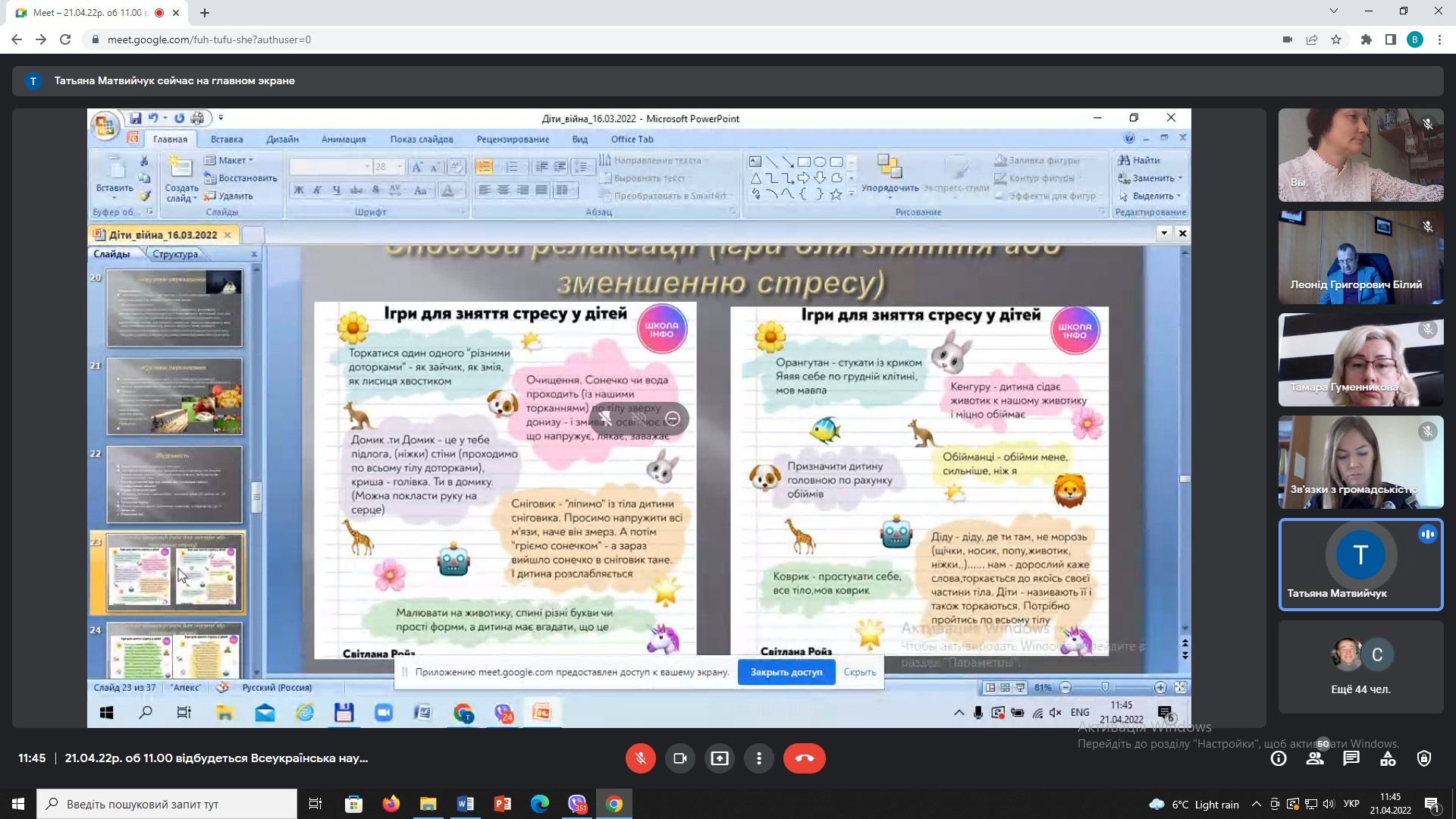Open Chrome extensions puzzle icon

(x=1367, y=39)
